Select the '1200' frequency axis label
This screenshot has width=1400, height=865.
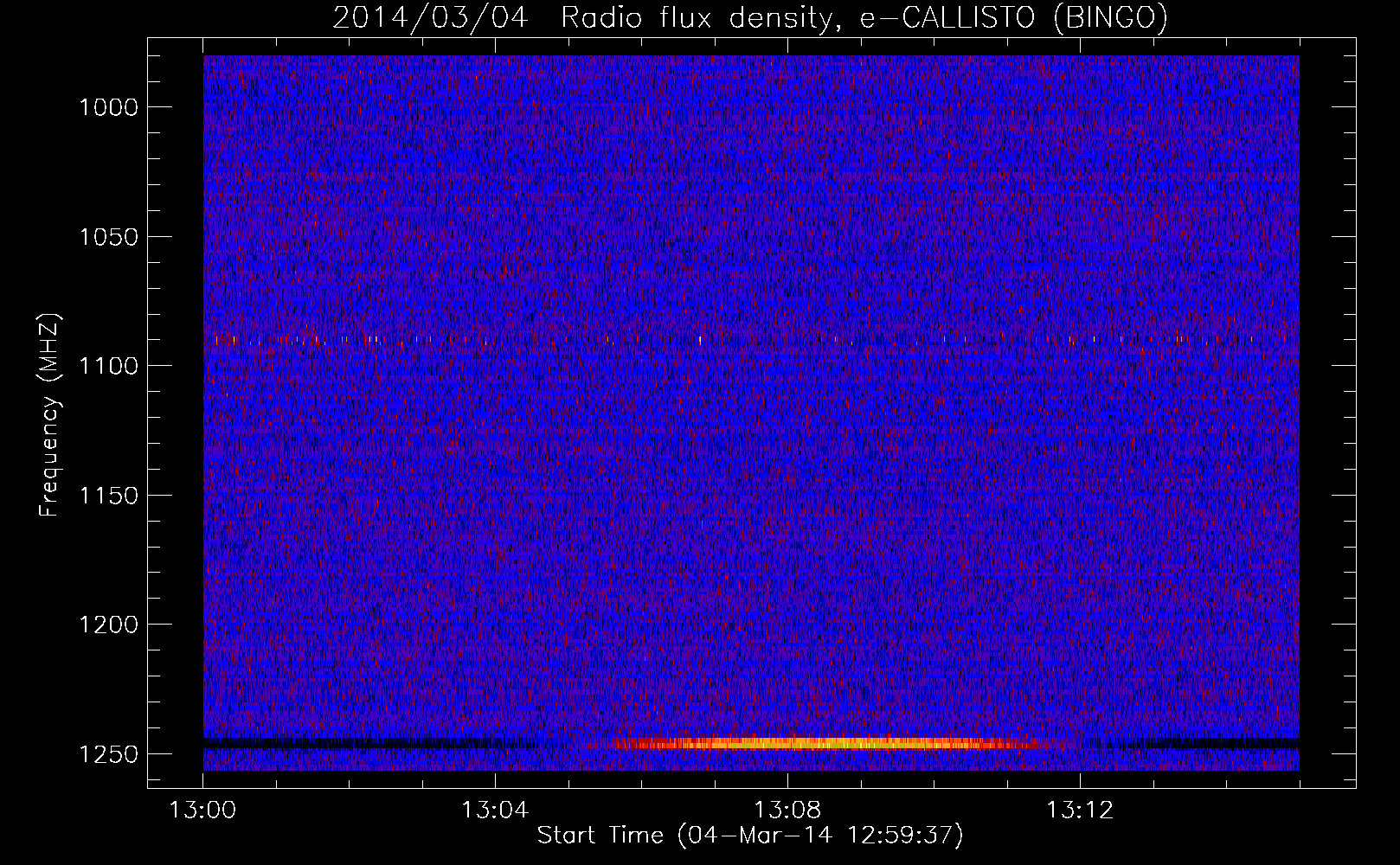108,625
